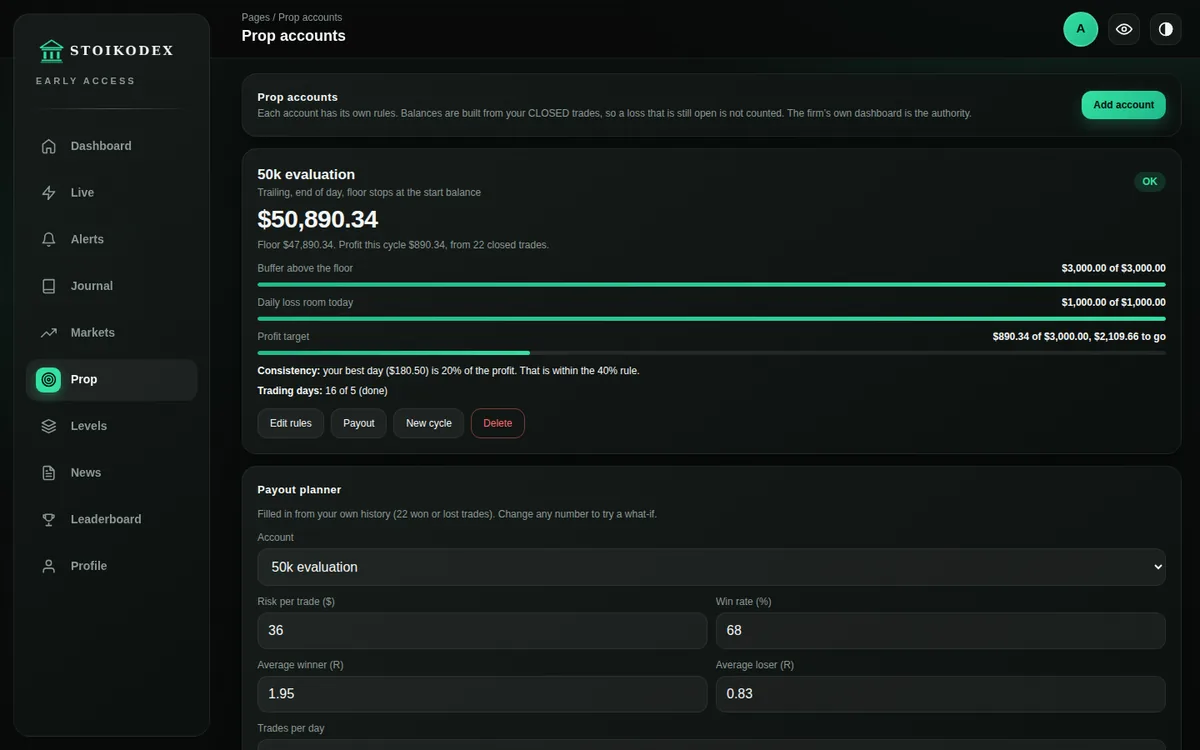Click the Pages breadcrumb link

point(255,17)
